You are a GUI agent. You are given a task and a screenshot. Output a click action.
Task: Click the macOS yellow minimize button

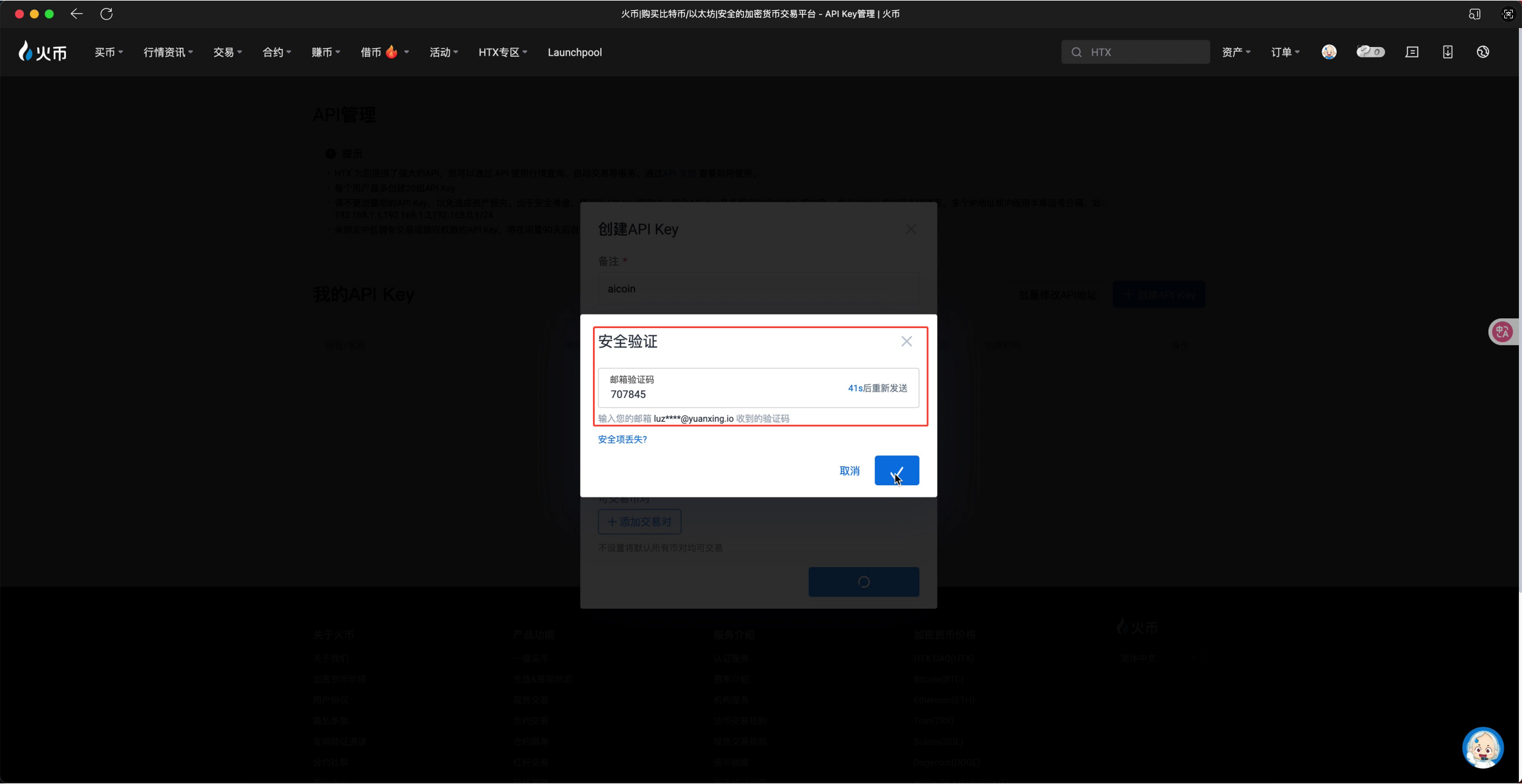coord(34,13)
